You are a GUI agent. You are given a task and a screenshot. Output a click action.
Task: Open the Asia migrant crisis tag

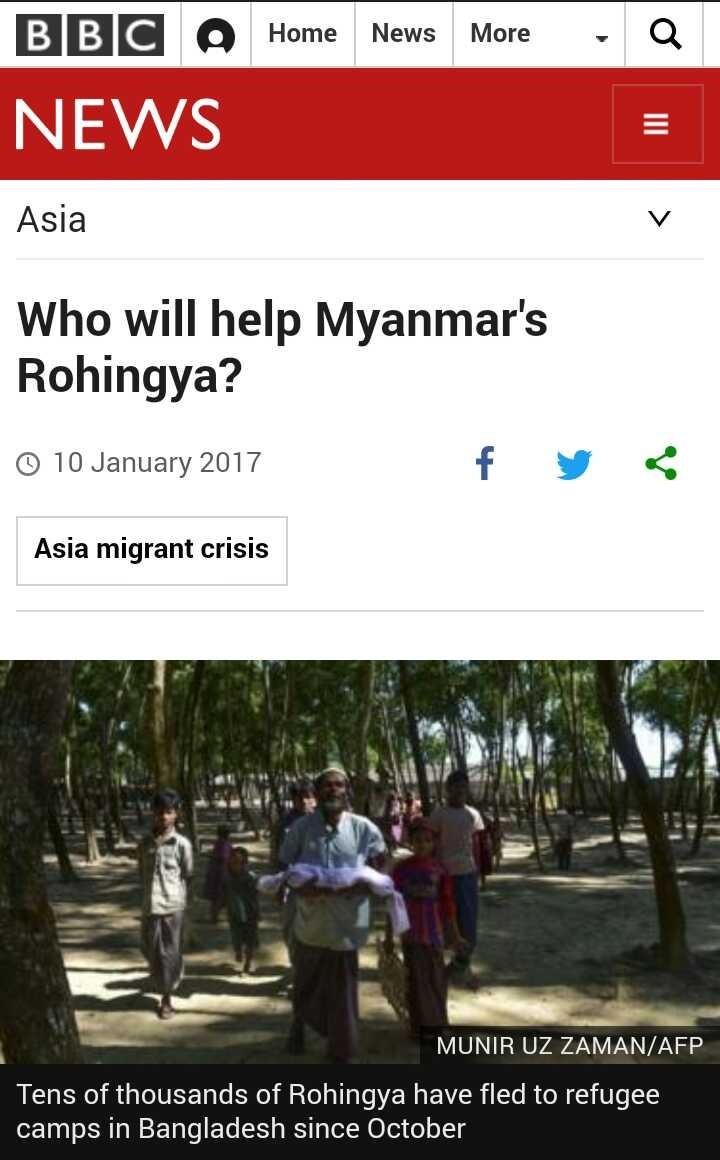(x=152, y=550)
